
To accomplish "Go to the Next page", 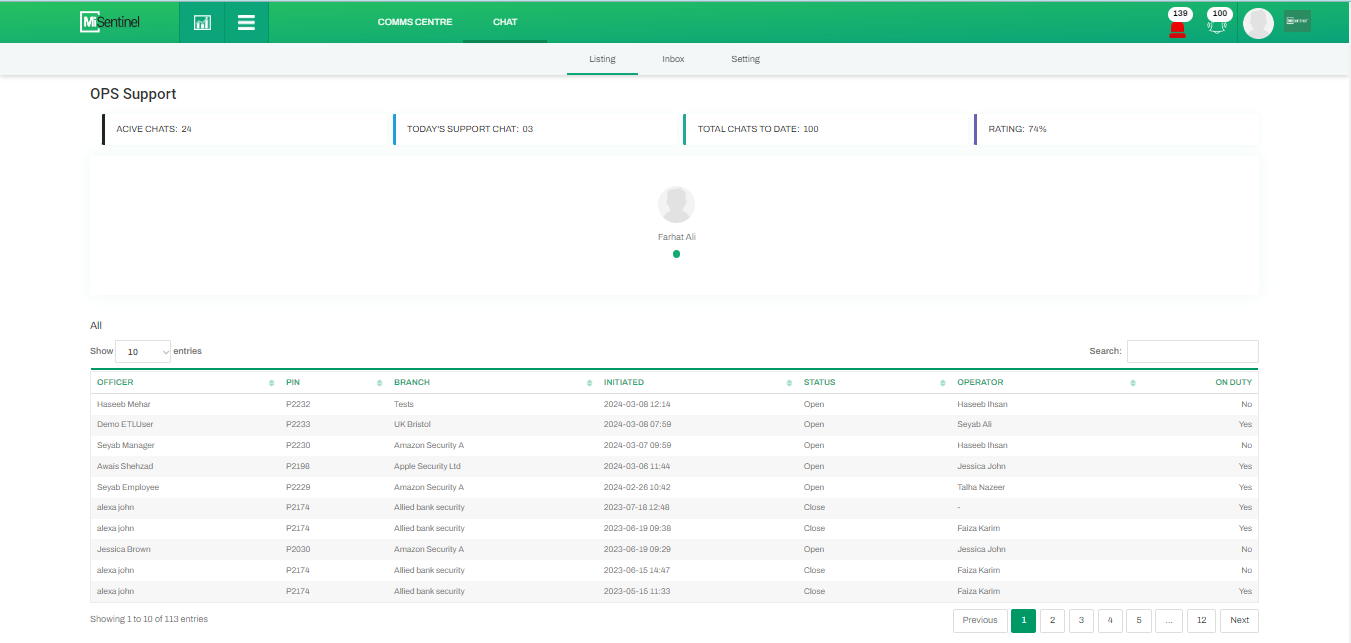I will pyautogui.click(x=1239, y=620).
